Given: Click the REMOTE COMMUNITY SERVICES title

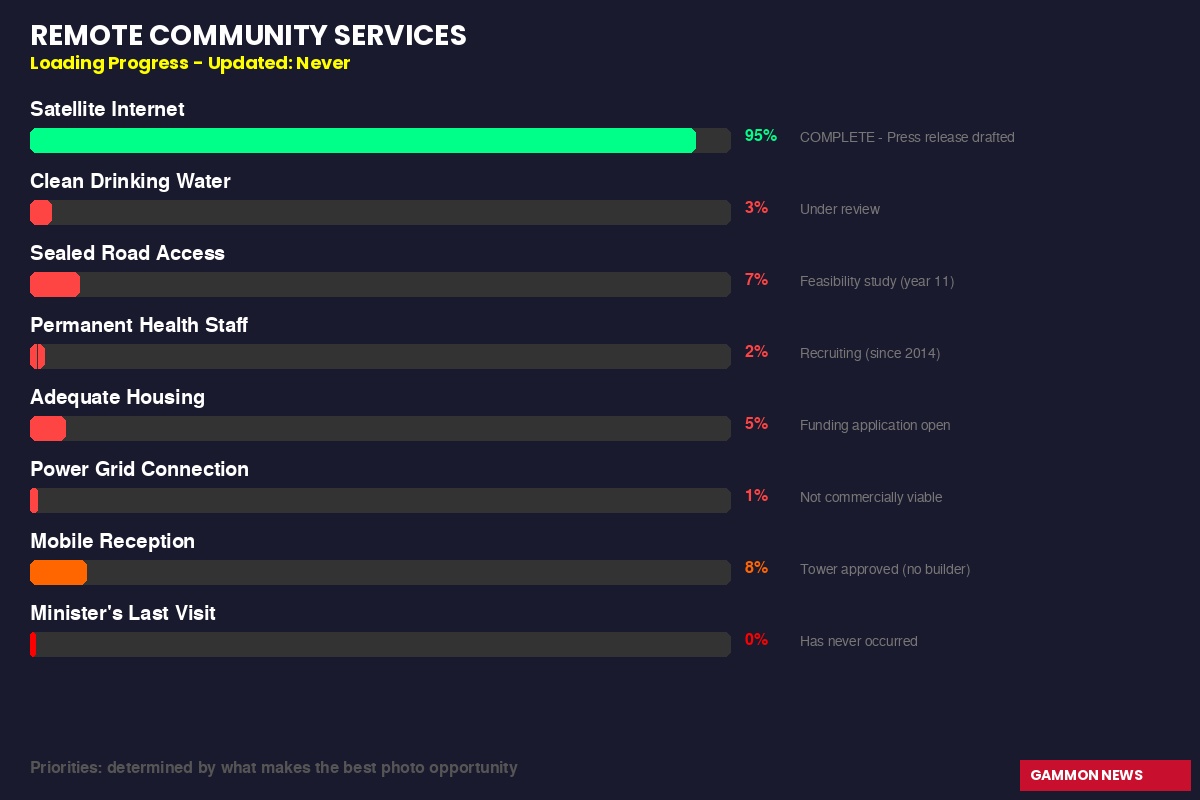Looking at the screenshot, I should click(248, 35).
